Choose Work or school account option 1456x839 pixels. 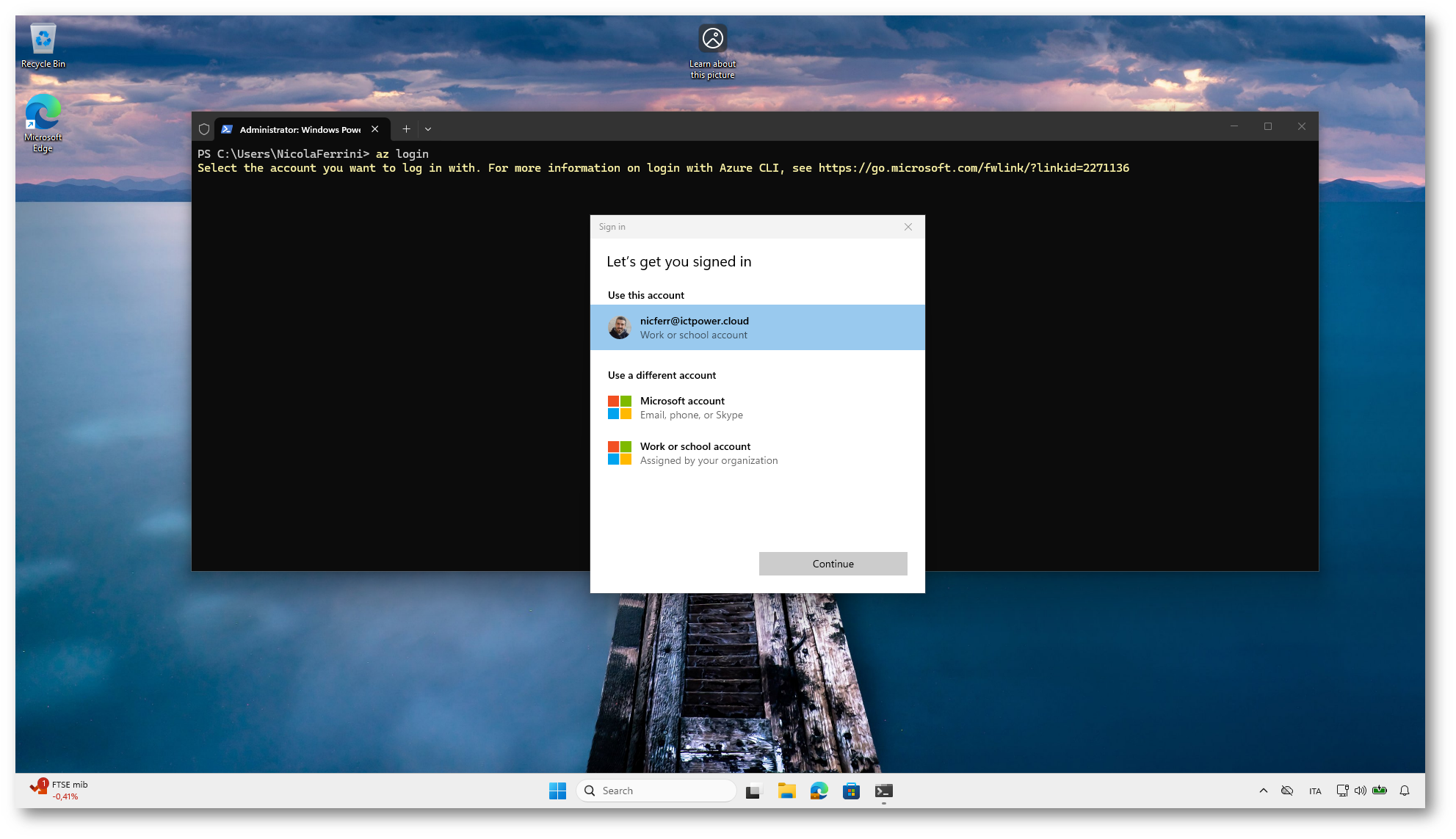(x=695, y=453)
